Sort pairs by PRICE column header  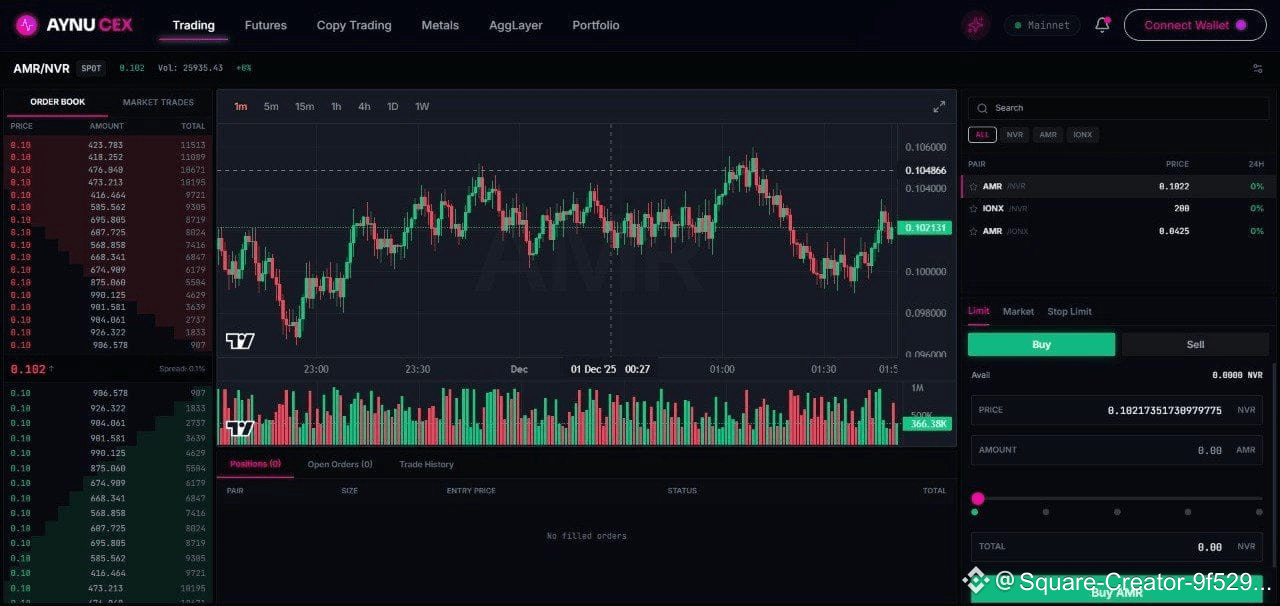coord(1177,163)
